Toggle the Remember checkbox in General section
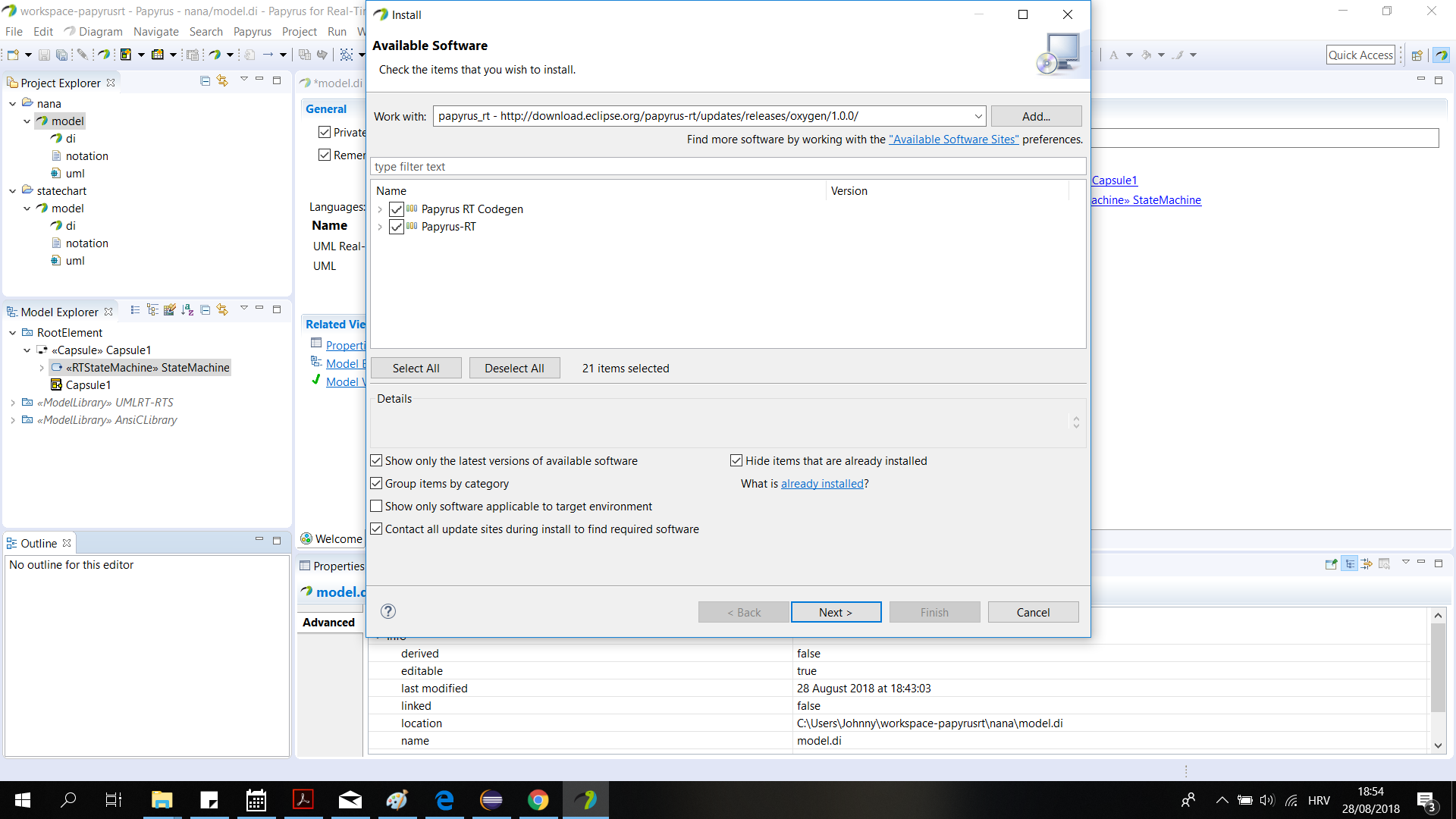 coord(325,155)
